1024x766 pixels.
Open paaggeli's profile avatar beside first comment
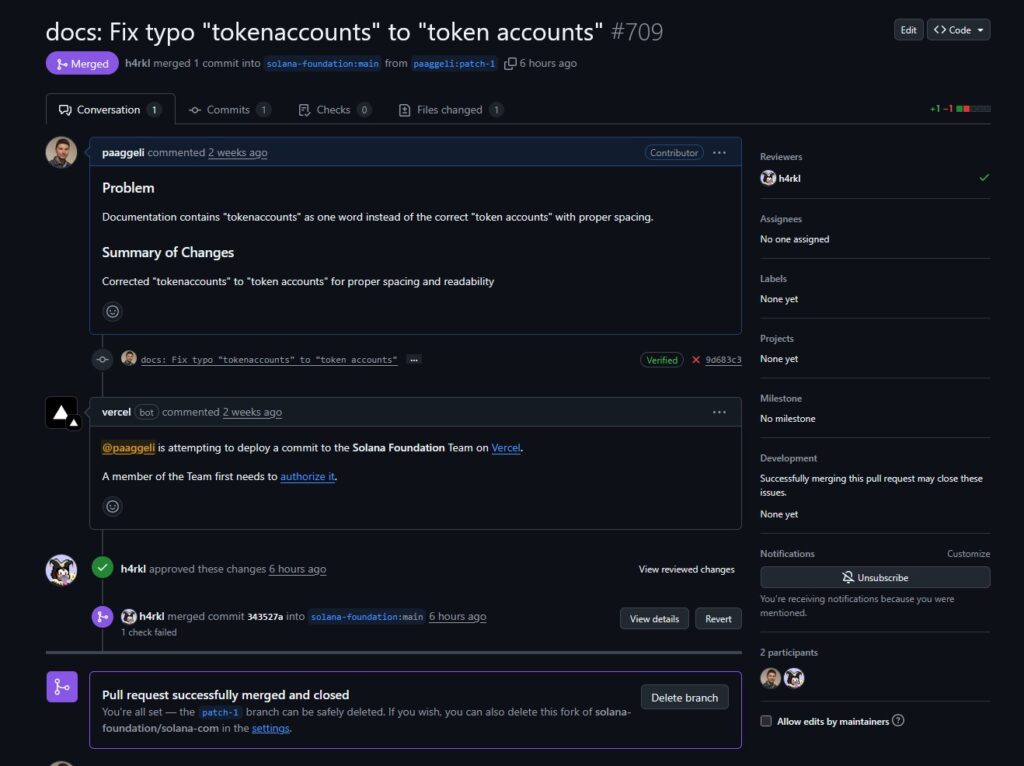tap(61, 153)
